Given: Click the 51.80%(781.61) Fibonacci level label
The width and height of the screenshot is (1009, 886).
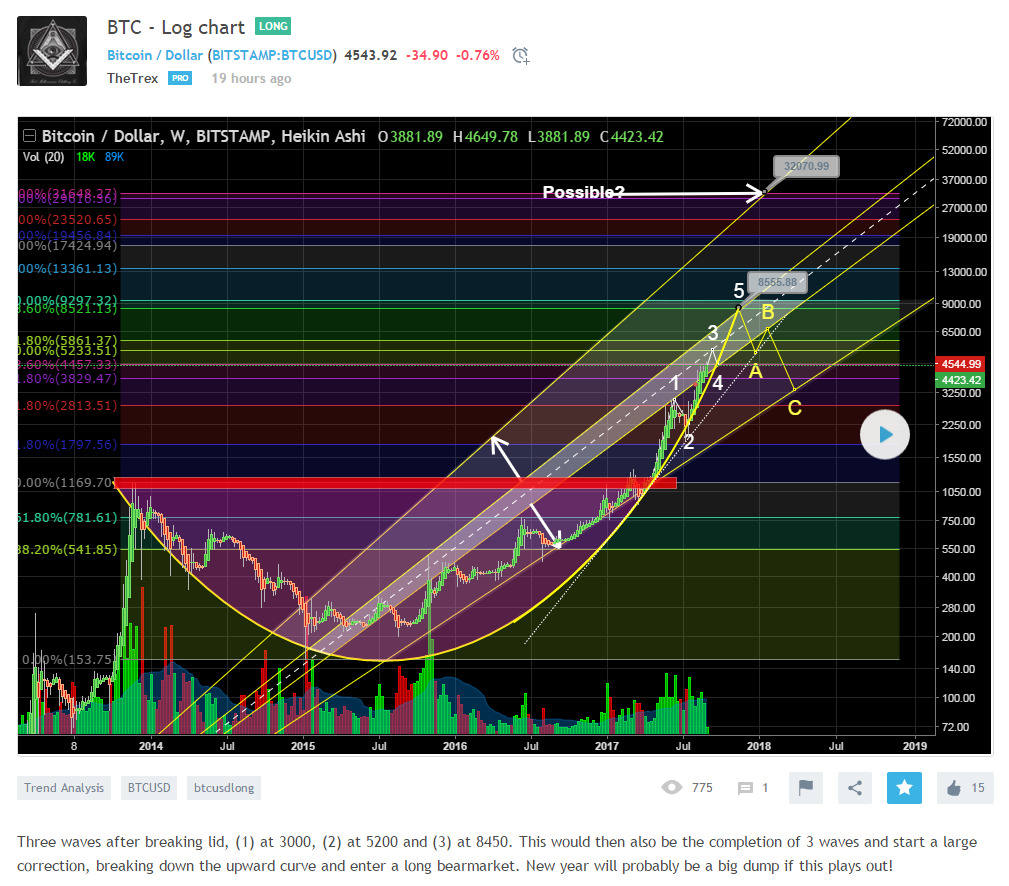Looking at the screenshot, I should pyautogui.click(x=68, y=517).
